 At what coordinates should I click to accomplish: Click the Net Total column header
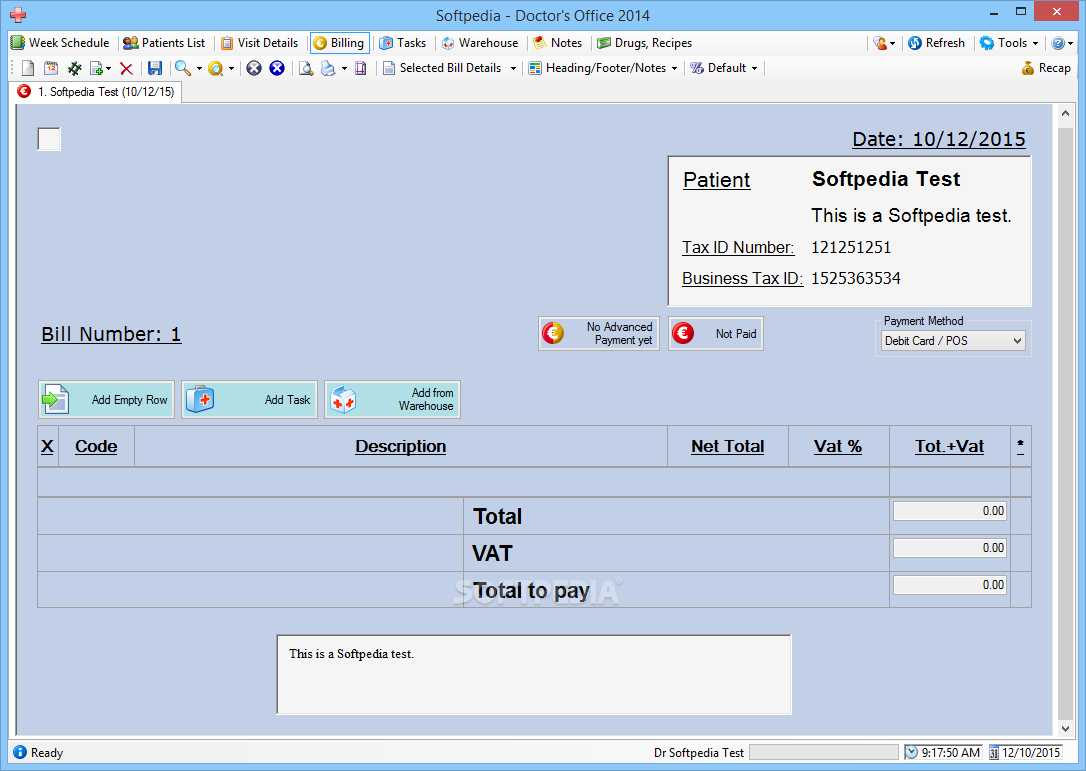pyautogui.click(x=727, y=447)
